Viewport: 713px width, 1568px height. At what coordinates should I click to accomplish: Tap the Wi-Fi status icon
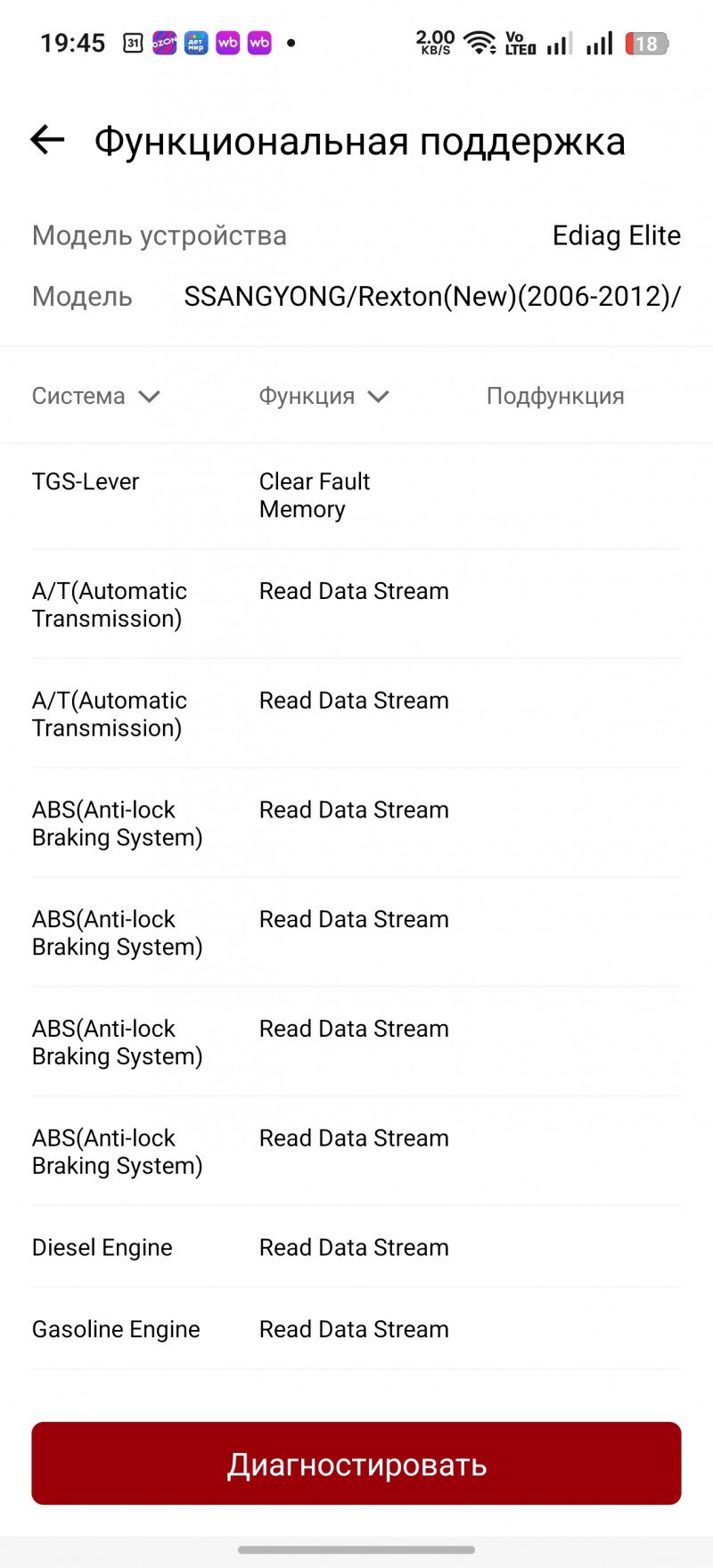click(x=479, y=43)
